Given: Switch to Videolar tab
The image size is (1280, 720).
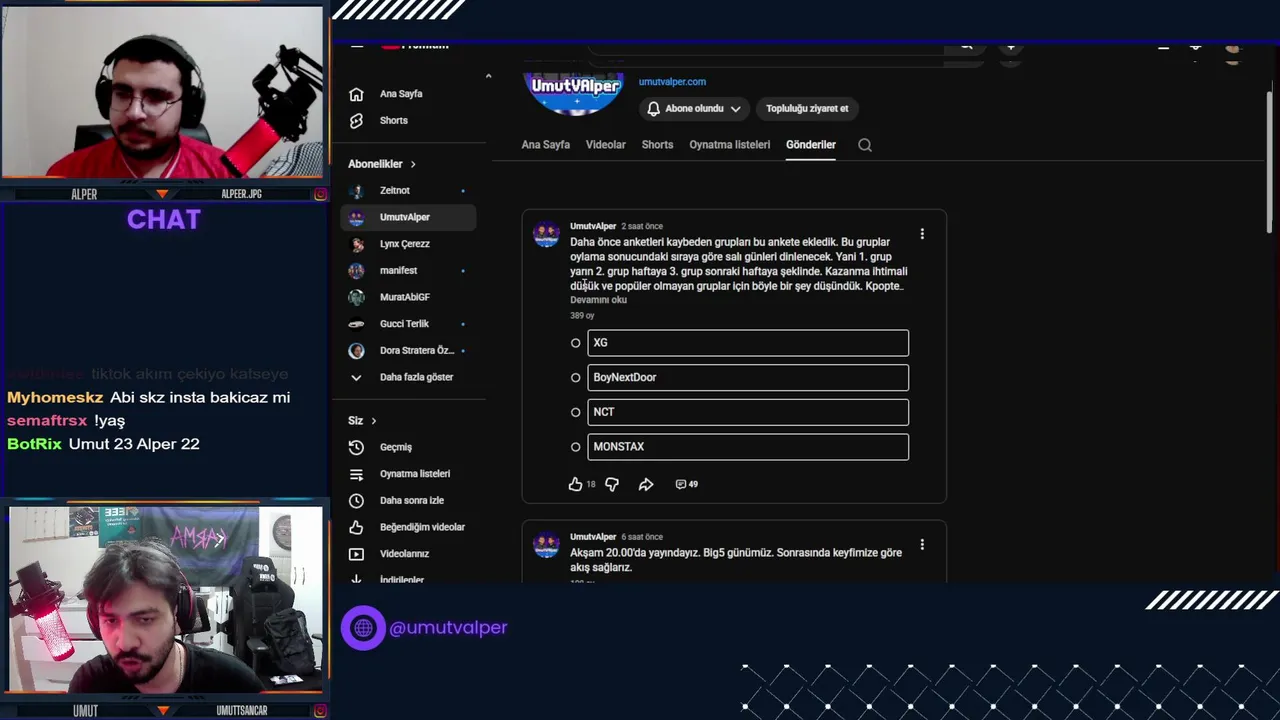Looking at the screenshot, I should coord(605,145).
